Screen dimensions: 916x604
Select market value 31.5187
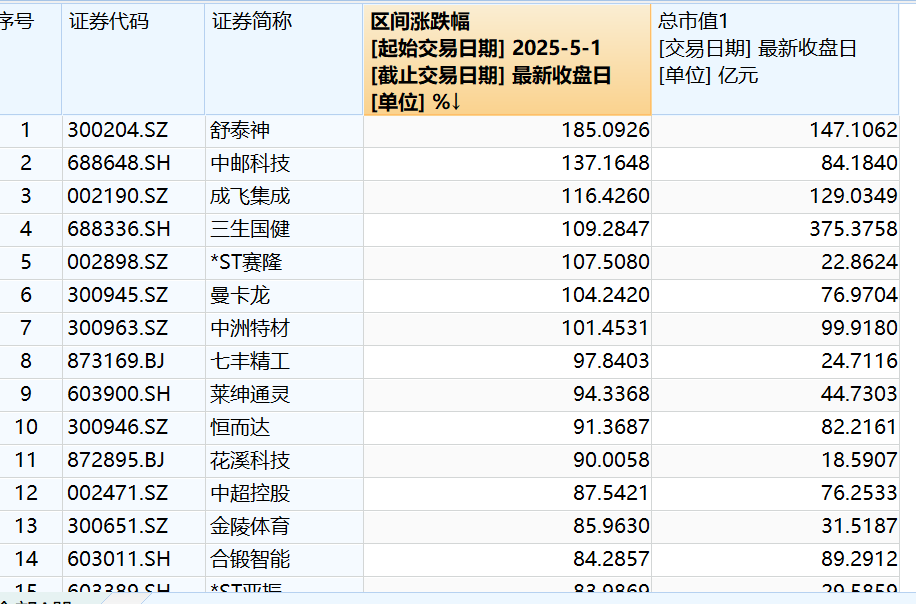point(859,526)
